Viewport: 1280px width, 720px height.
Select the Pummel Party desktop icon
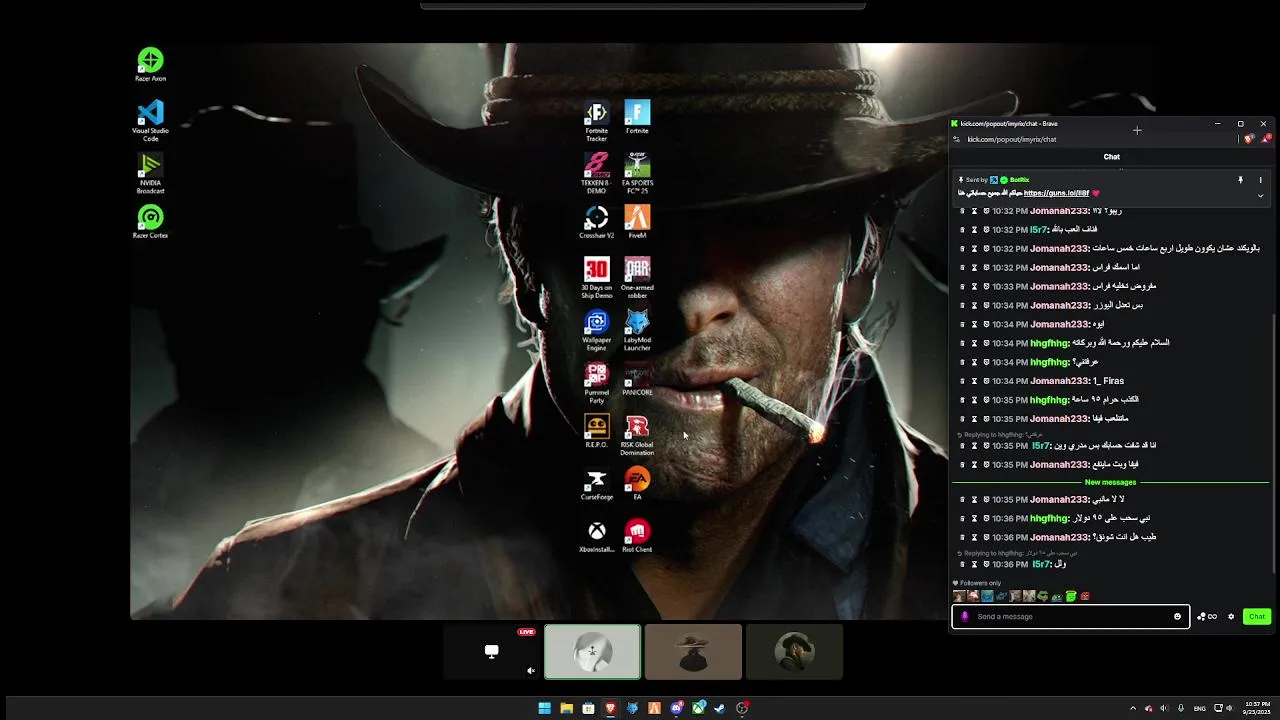(597, 383)
